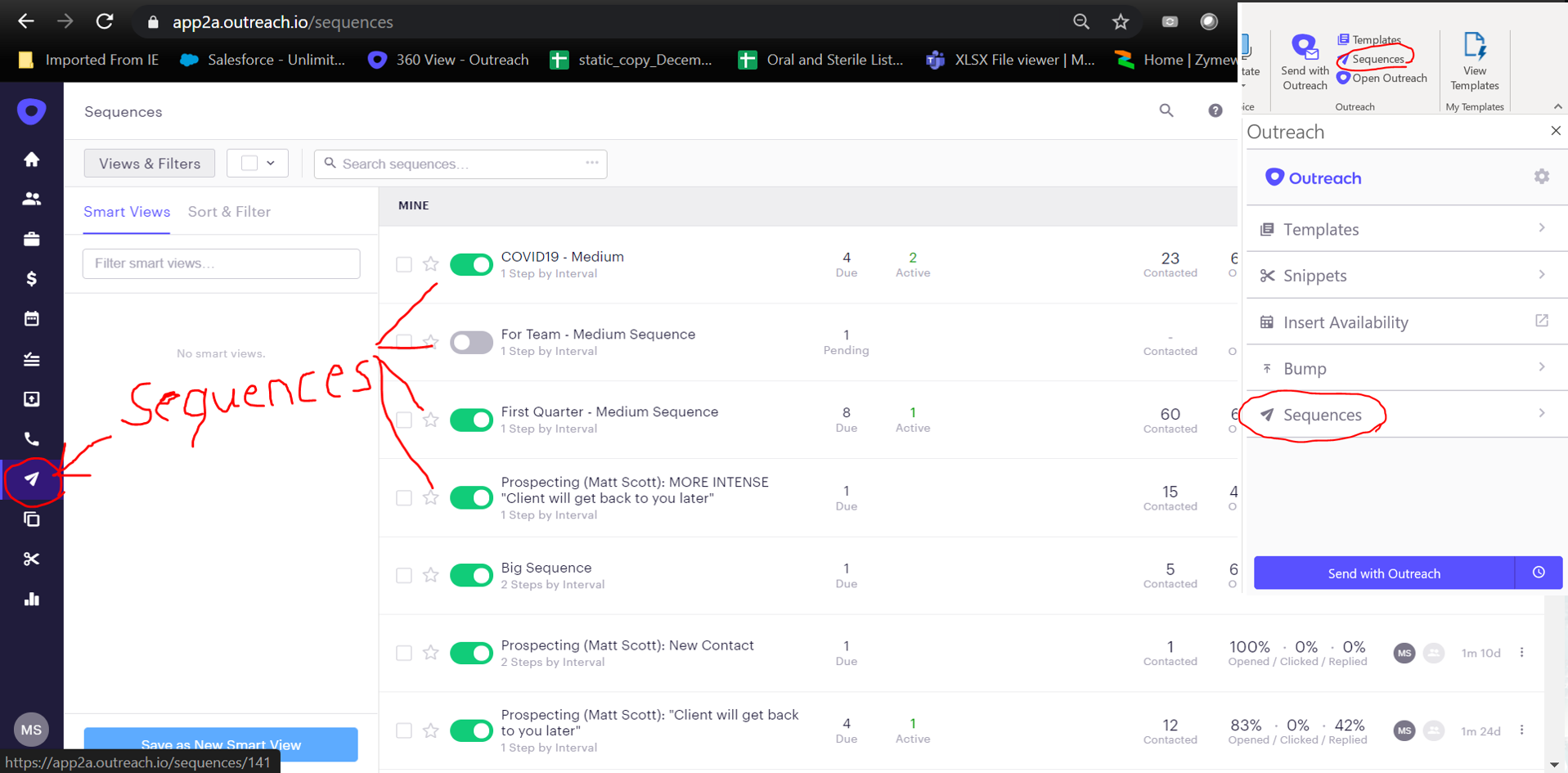Open search options ellipsis in search box

point(592,163)
